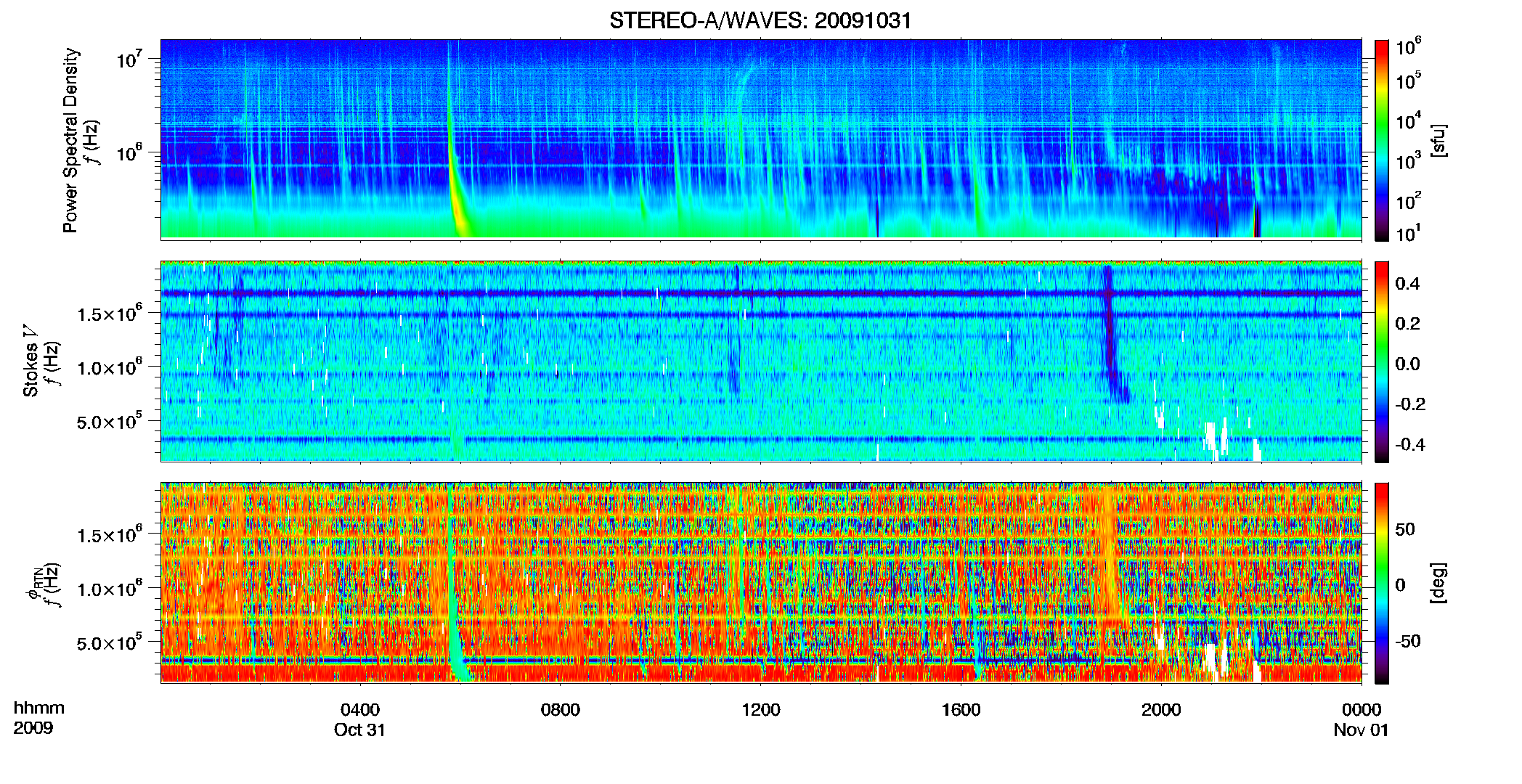Image resolution: width=1522 pixels, height=784 pixels.
Task: Click the 1.5×10^6 tick in φRTN panel
Action: tap(109, 535)
